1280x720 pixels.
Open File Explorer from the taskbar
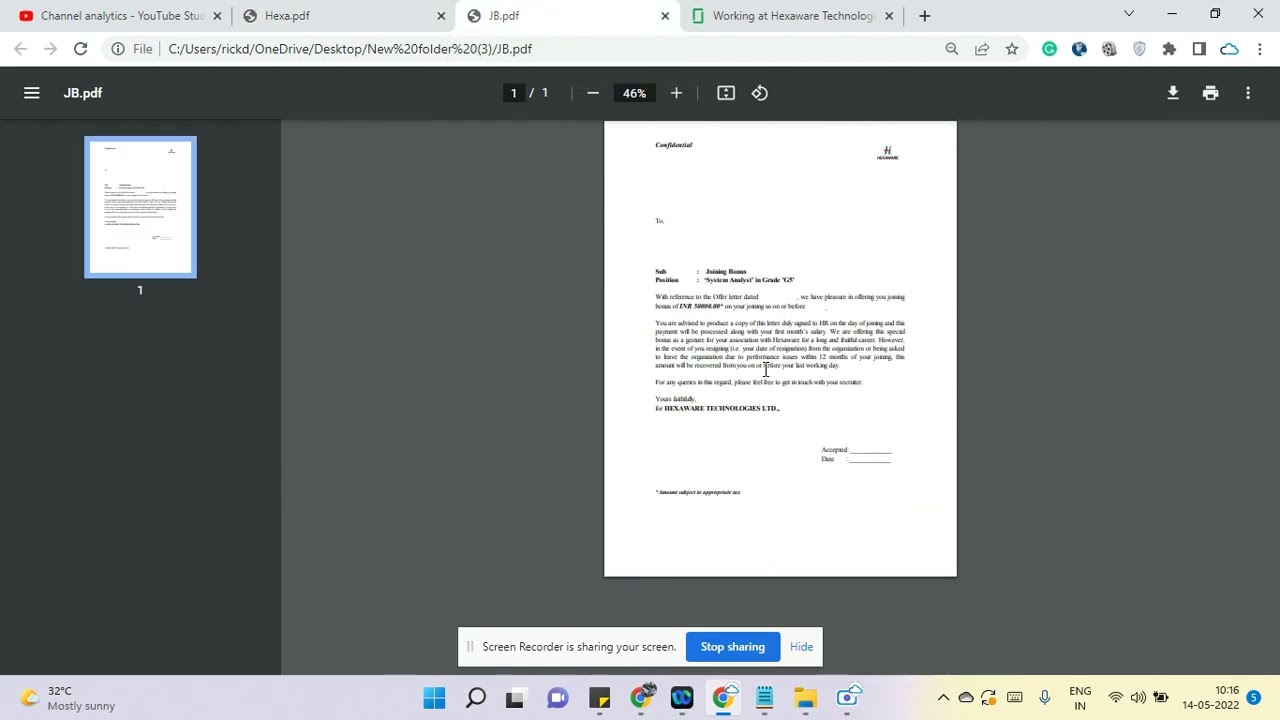806,698
